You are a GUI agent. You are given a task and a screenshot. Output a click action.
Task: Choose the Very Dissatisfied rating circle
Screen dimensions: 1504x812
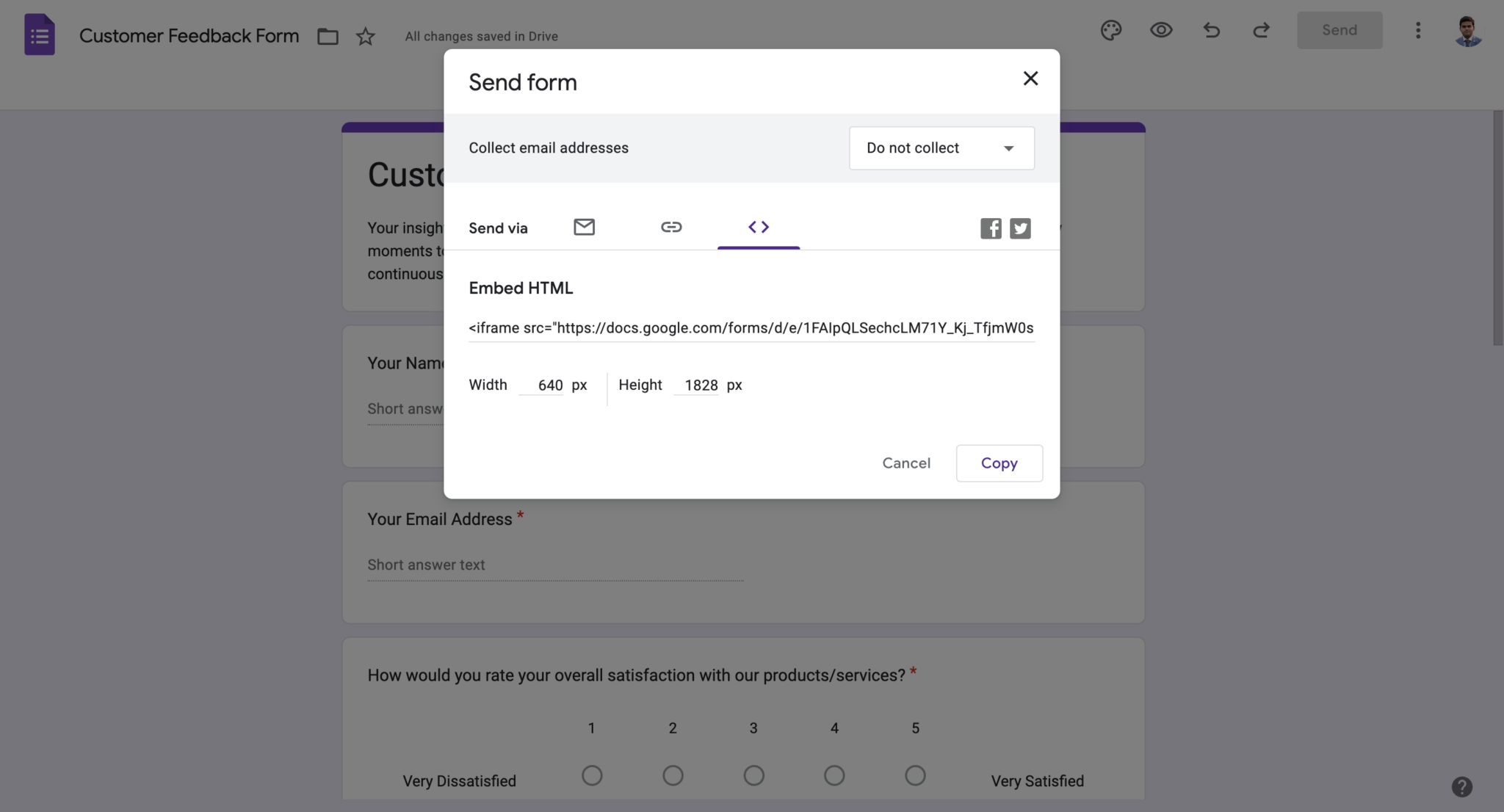pyautogui.click(x=592, y=775)
